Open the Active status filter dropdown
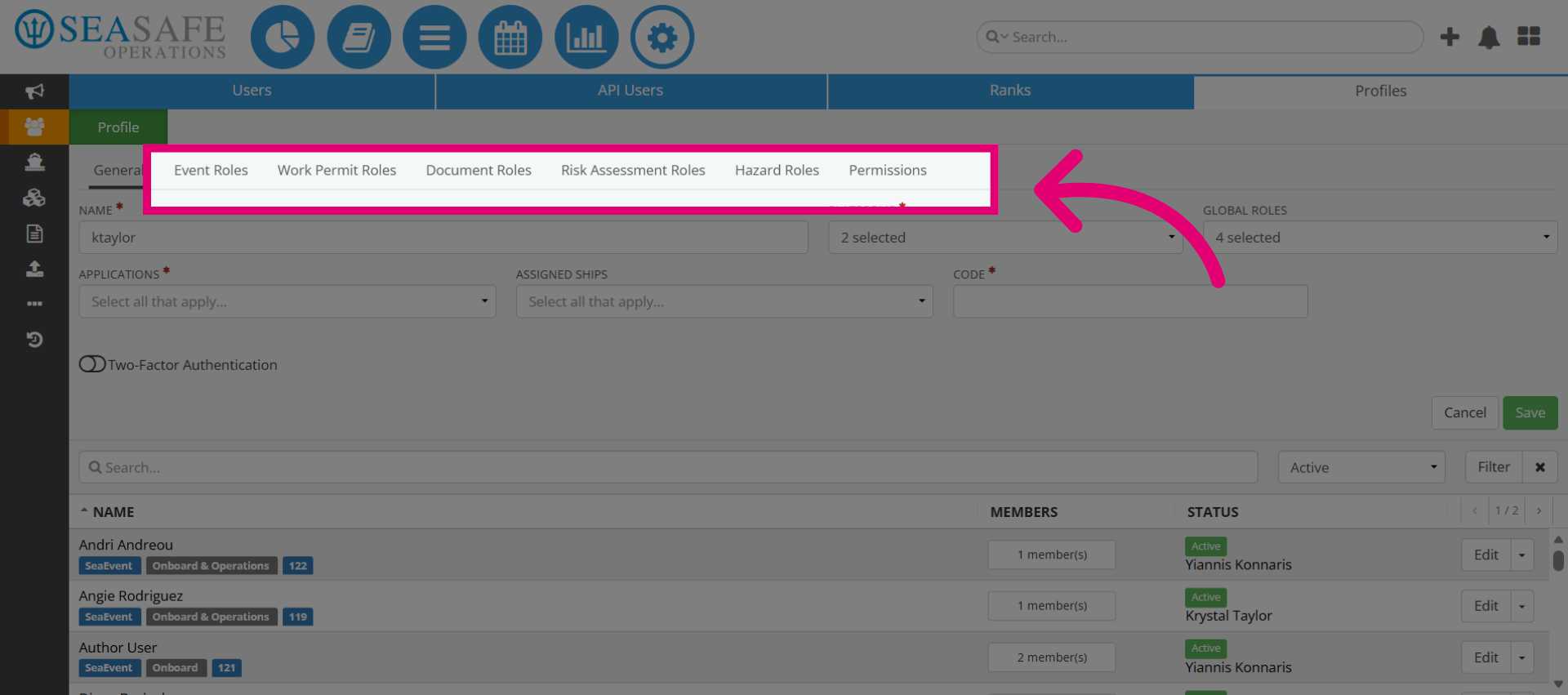 1361,467
